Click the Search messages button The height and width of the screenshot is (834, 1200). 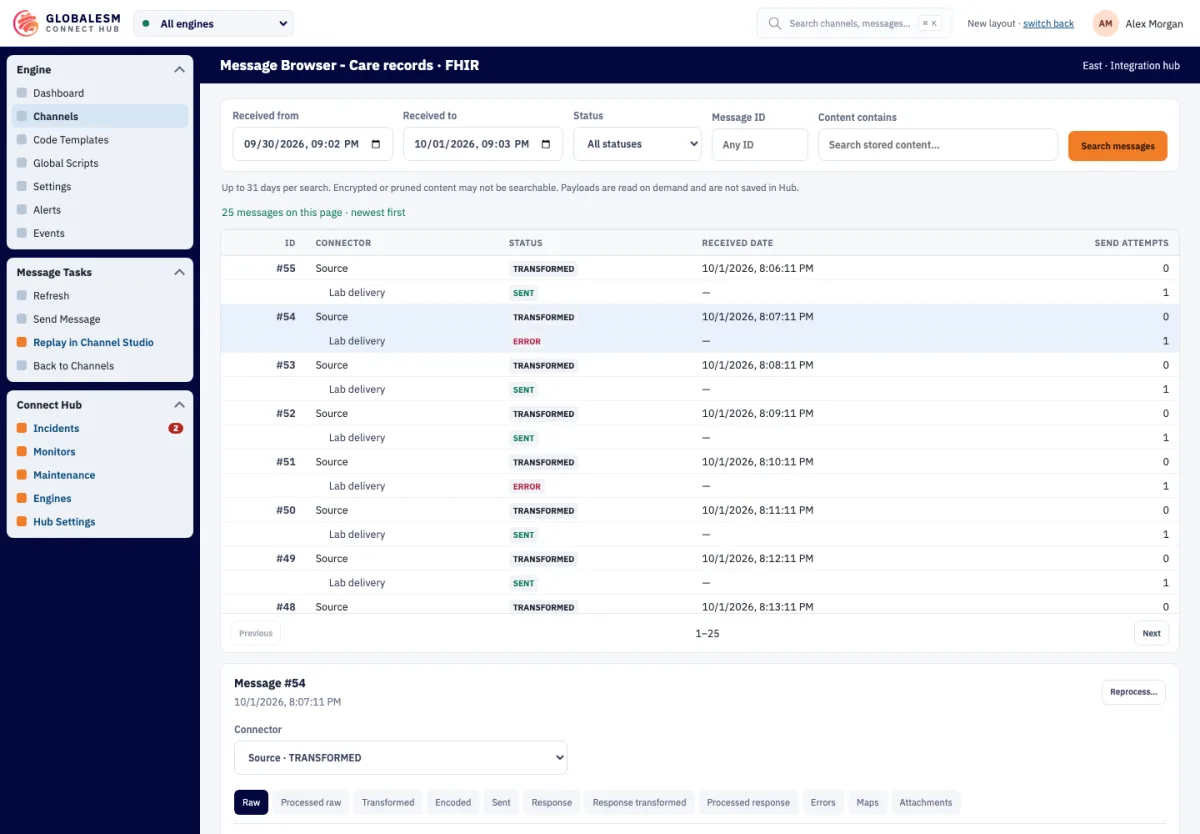point(1118,146)
